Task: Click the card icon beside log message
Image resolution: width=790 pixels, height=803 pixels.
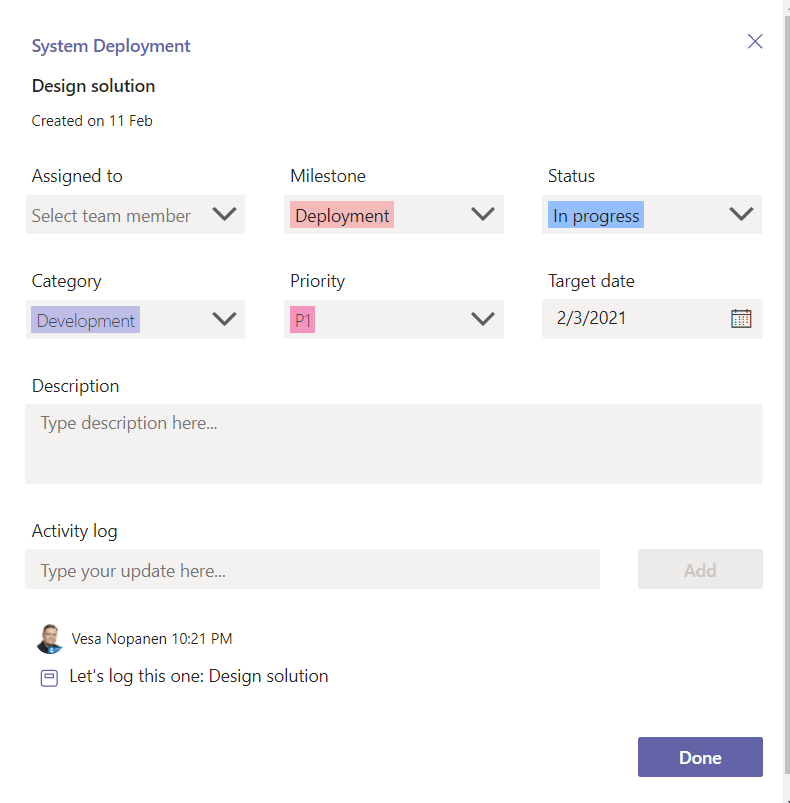Action: click(x=49, y=678)
